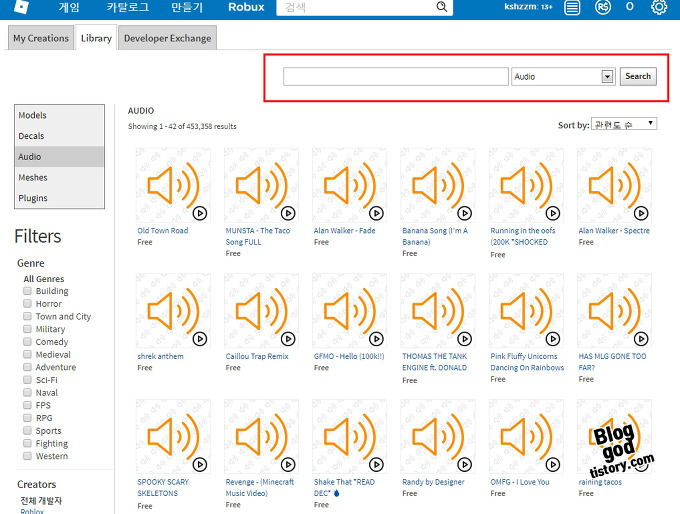
Task: Play Banana Song audio preview
Action: point(464,213)
